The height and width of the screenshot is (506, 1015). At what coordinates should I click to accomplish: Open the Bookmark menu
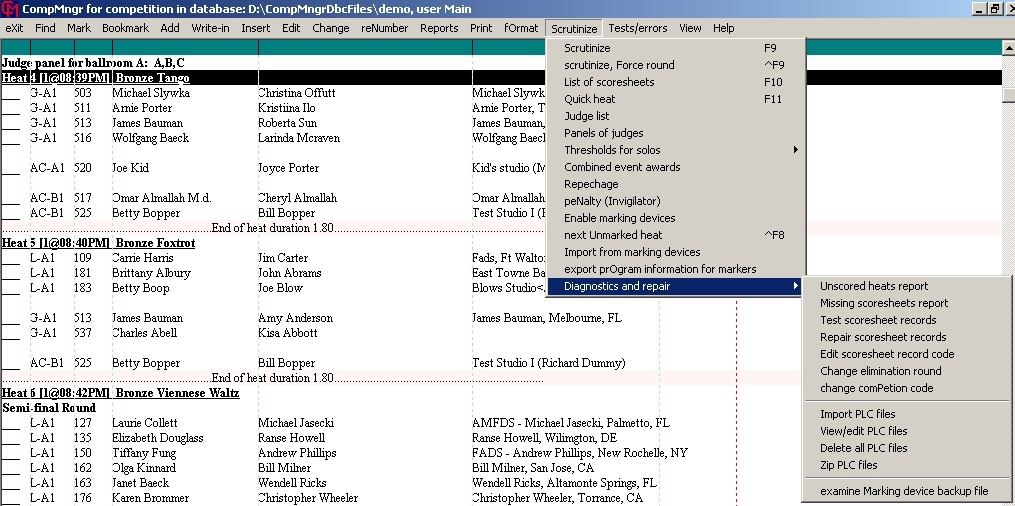point(126,28)
